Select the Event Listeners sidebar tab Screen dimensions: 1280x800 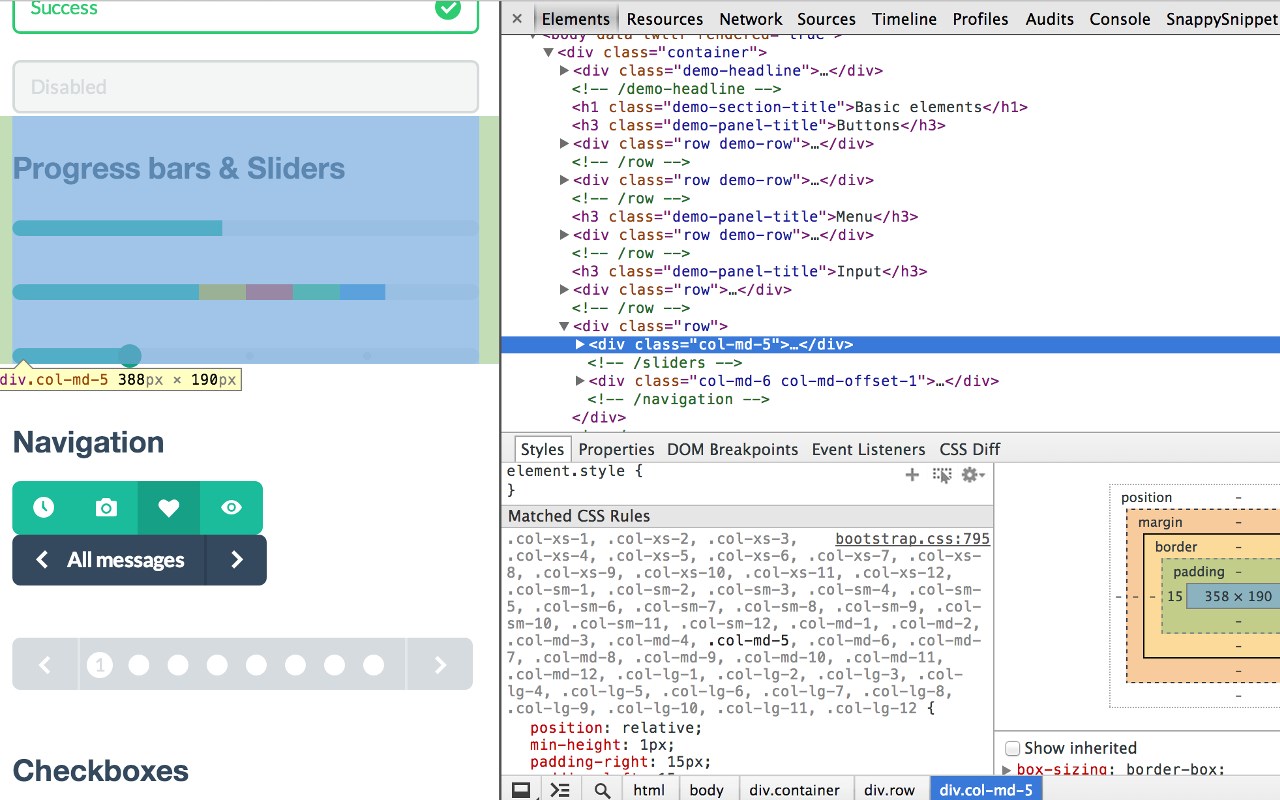[868, 449]
